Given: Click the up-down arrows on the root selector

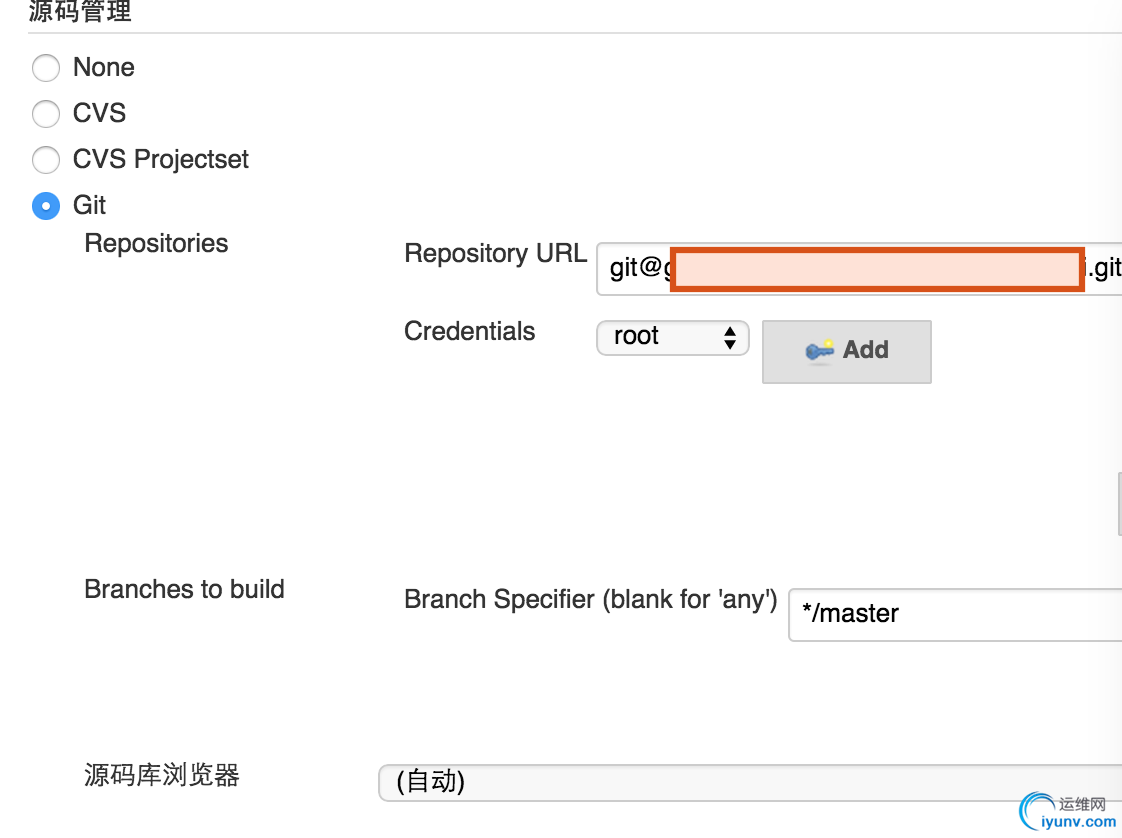Looking at the screenshot, I should point(730,337).
